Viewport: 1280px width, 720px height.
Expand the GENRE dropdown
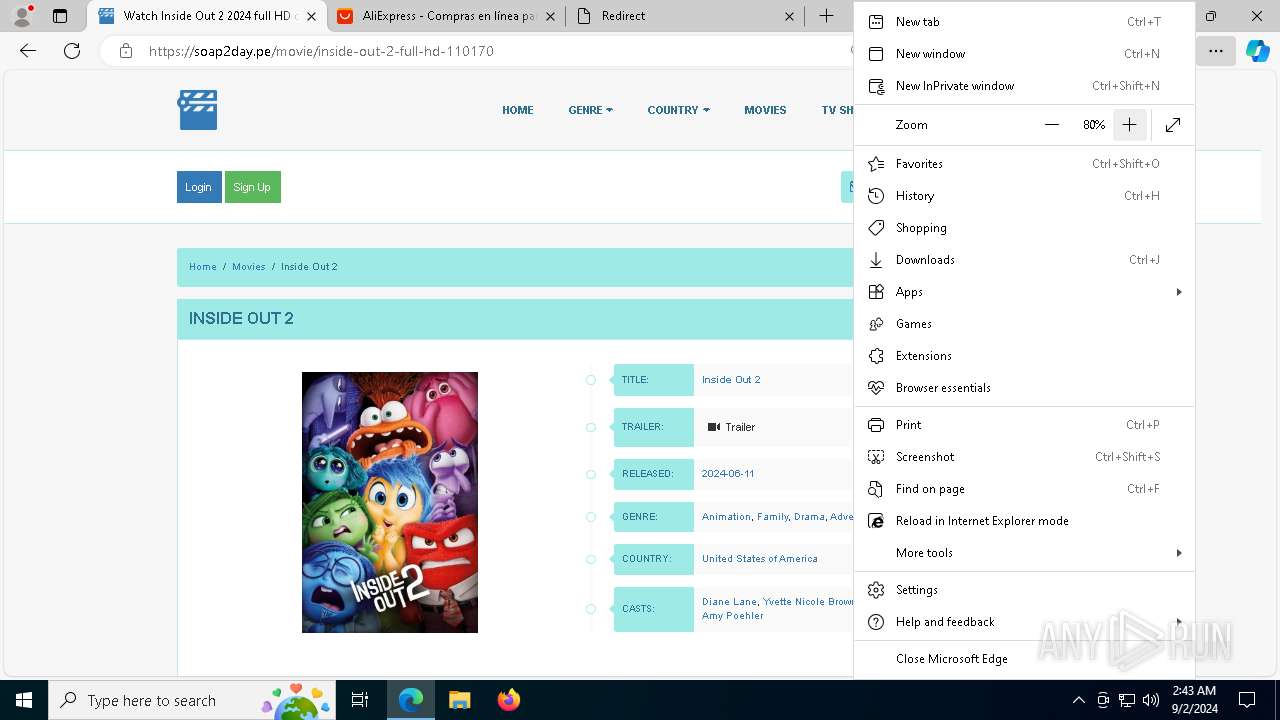point(590,110)
